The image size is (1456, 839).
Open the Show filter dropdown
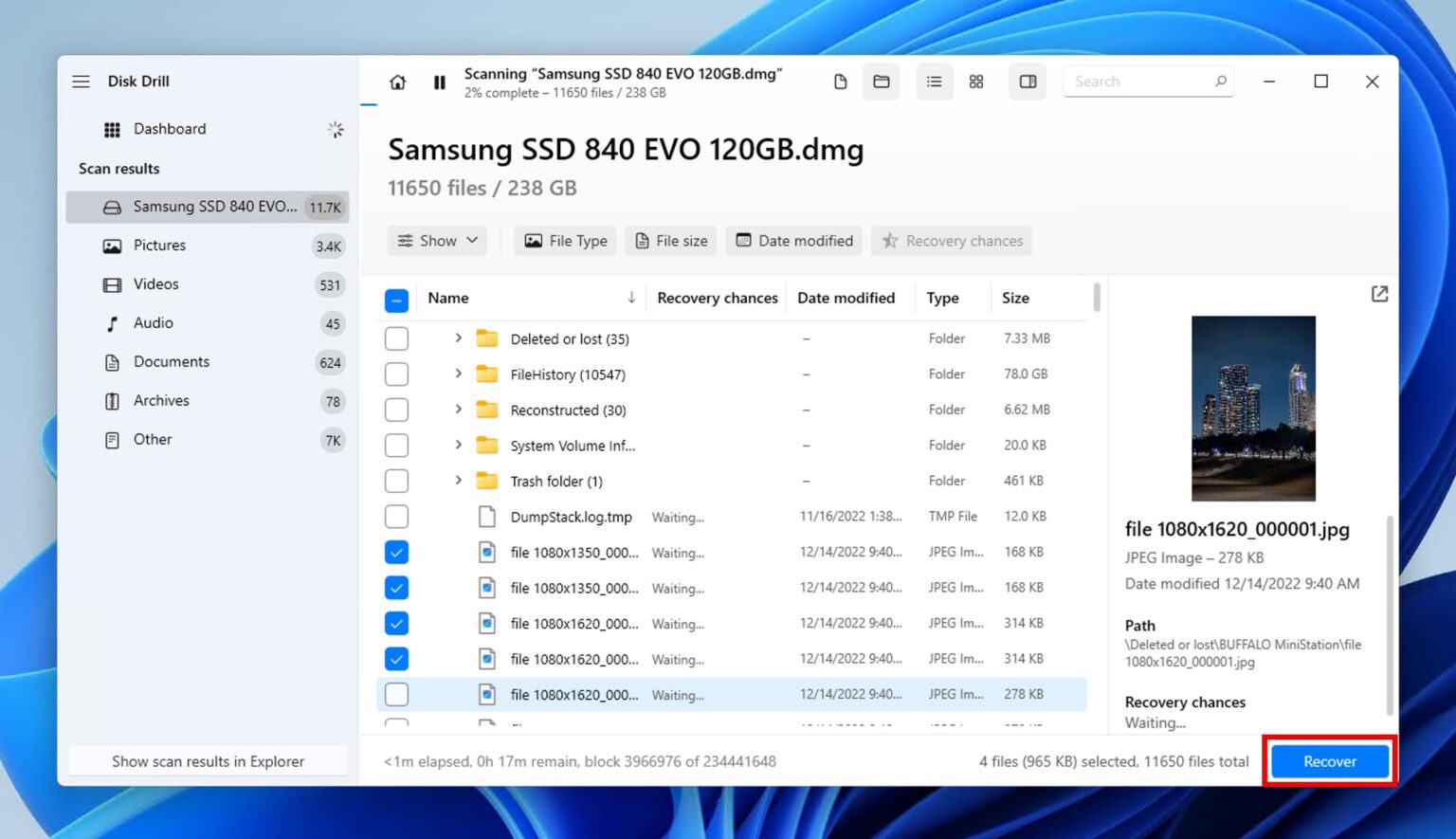point(436,240)
